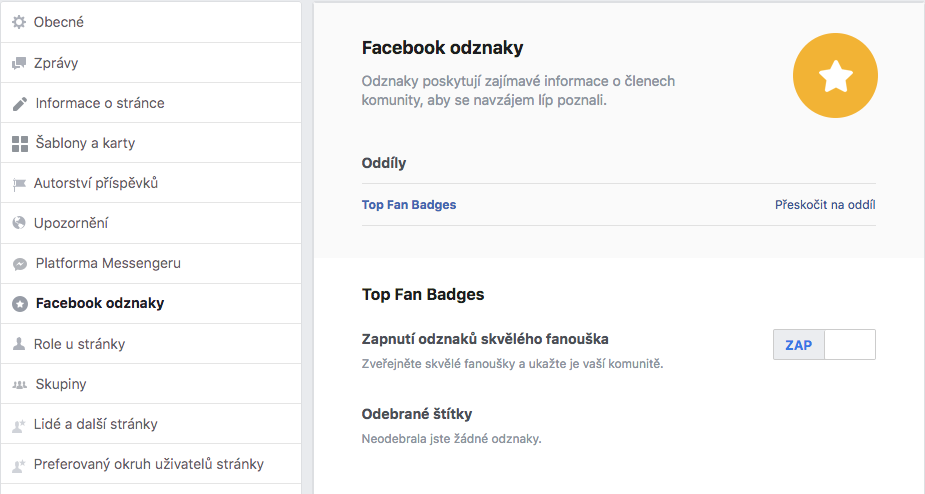Click the flag icon for Autorství příspěvků
This screenshot has height=494, width=925.
[19, 184]
